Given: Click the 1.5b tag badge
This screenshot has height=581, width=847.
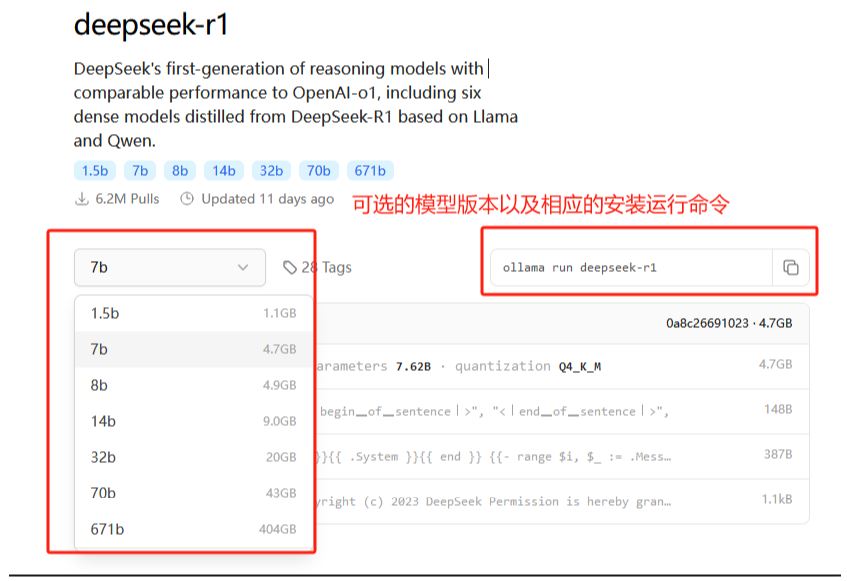Looking at the screenshot, I should (95, 171).
